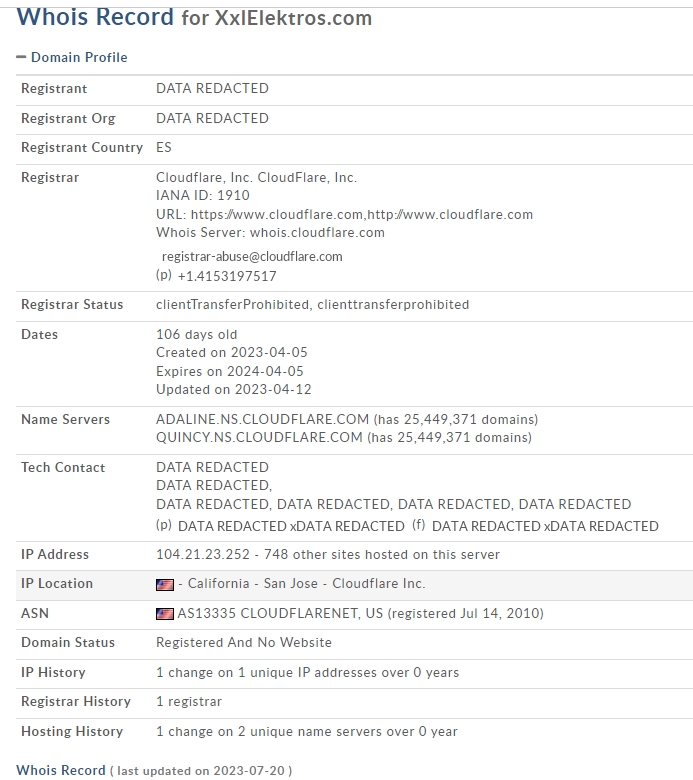This screenshot has width=693, height=780.
Task: Click Registrant Org label
Action: point(68,119)
